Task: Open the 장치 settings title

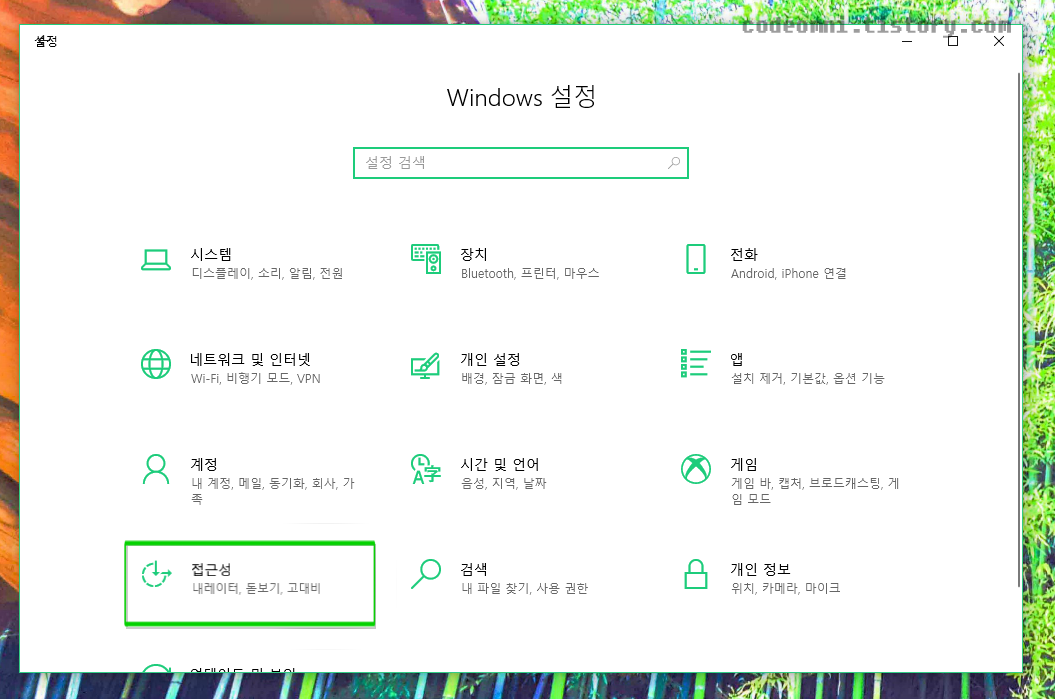Action: pyautogui.click(x=474, y=254)
